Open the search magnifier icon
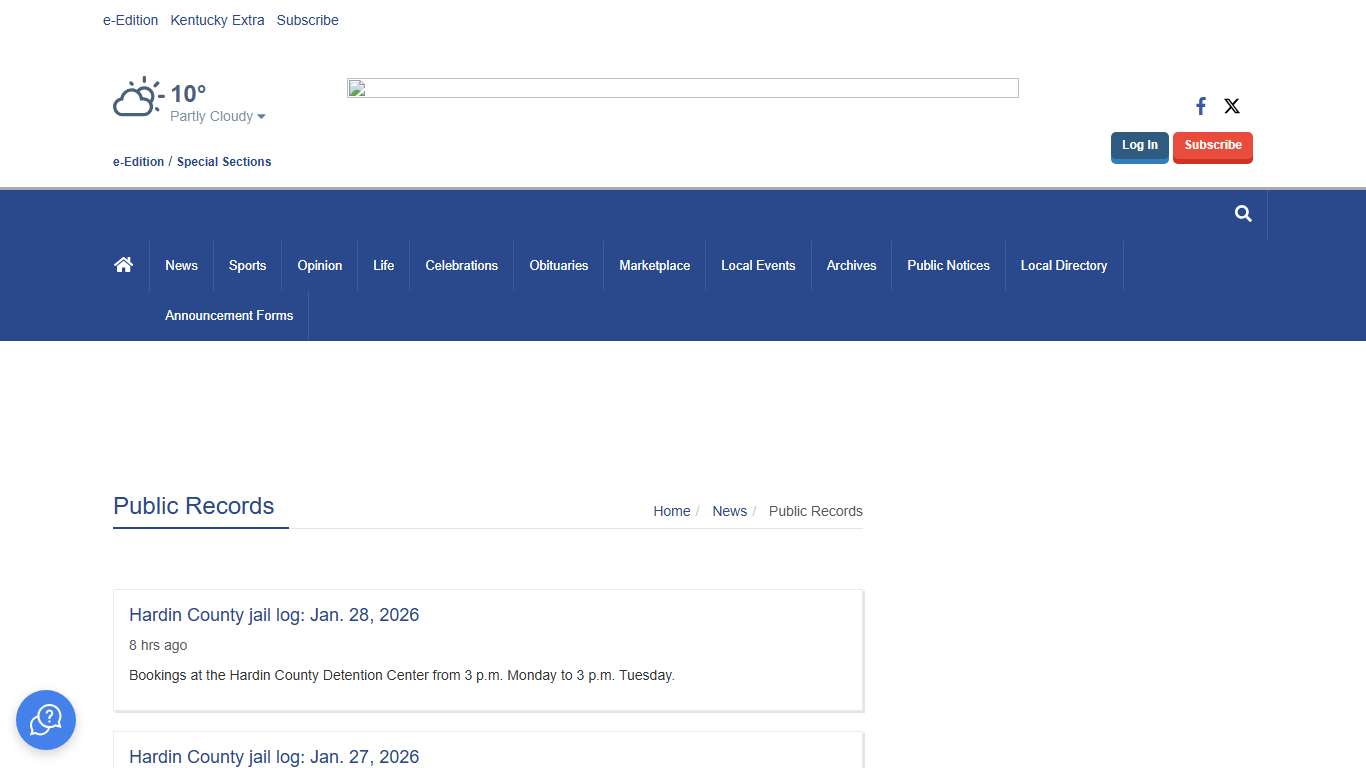1366x768 pixels. [1243, 213]
